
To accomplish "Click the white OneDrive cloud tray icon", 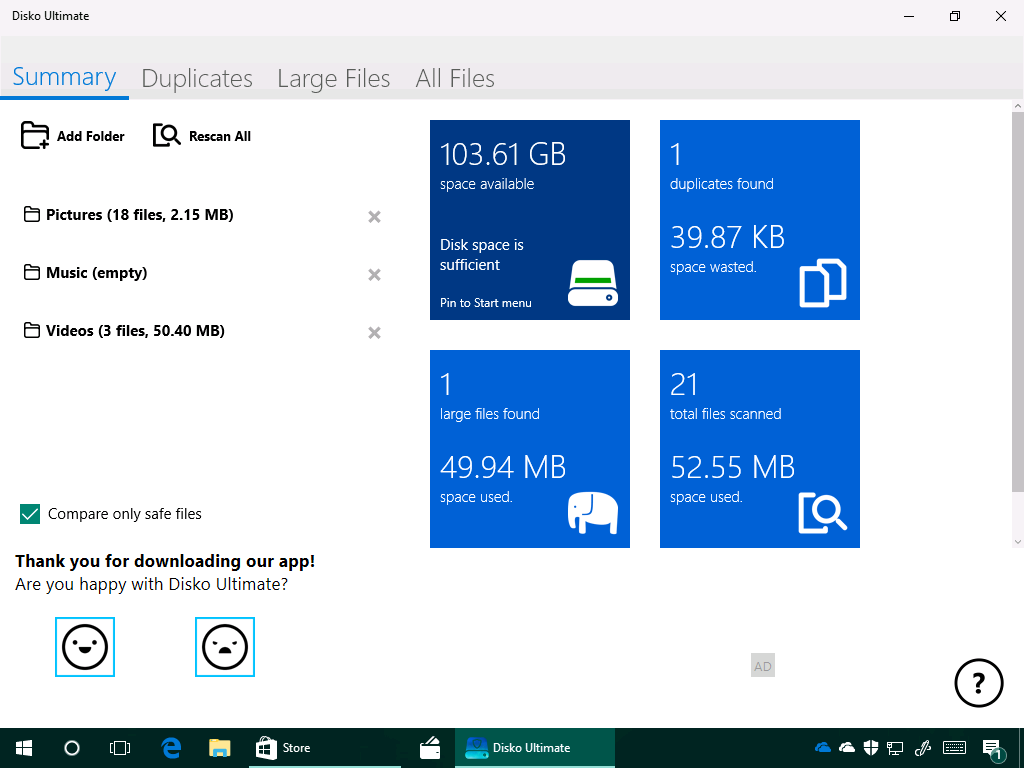I will [847, 747].
